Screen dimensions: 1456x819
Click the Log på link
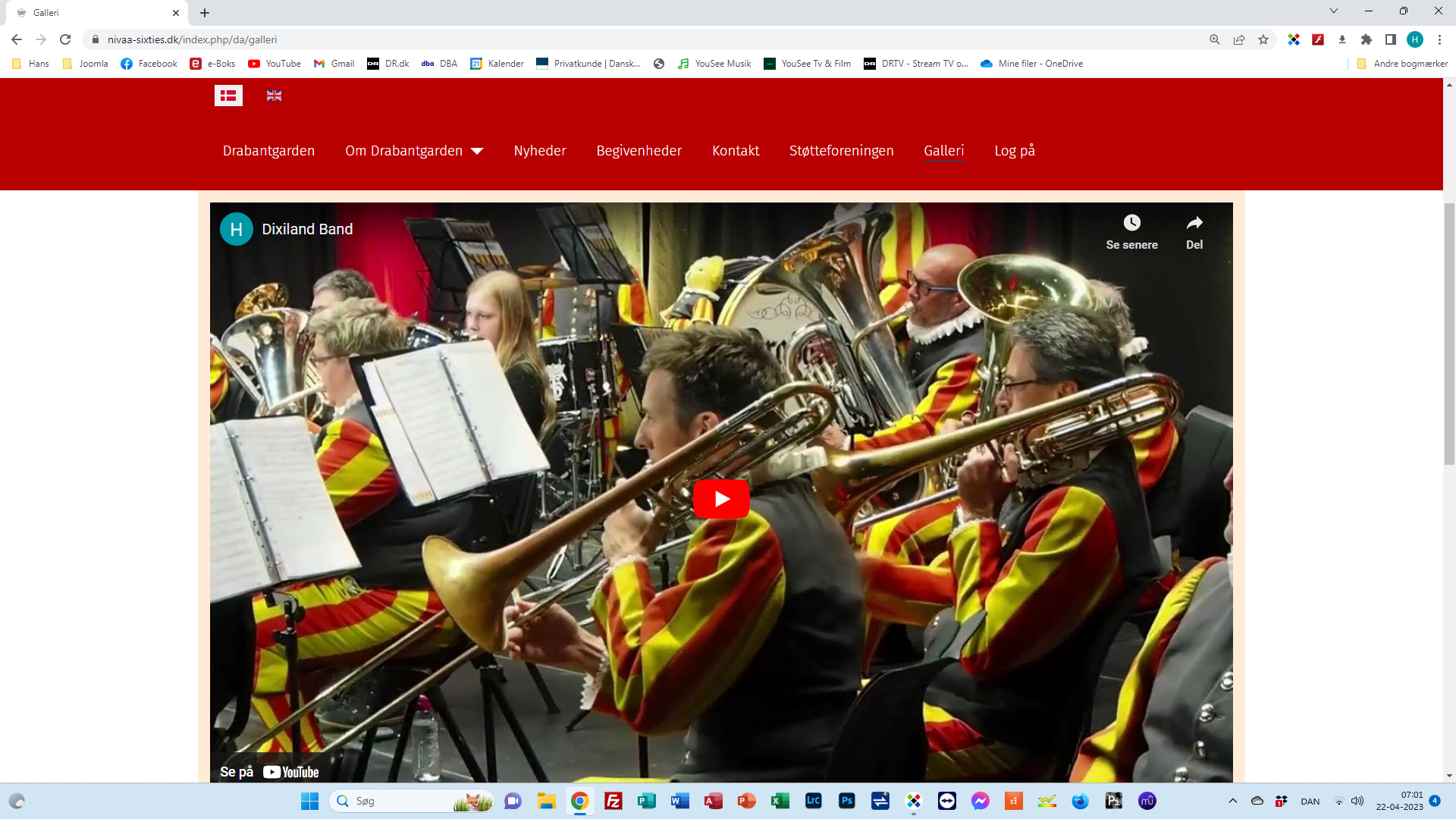(x=1015, y=151)
